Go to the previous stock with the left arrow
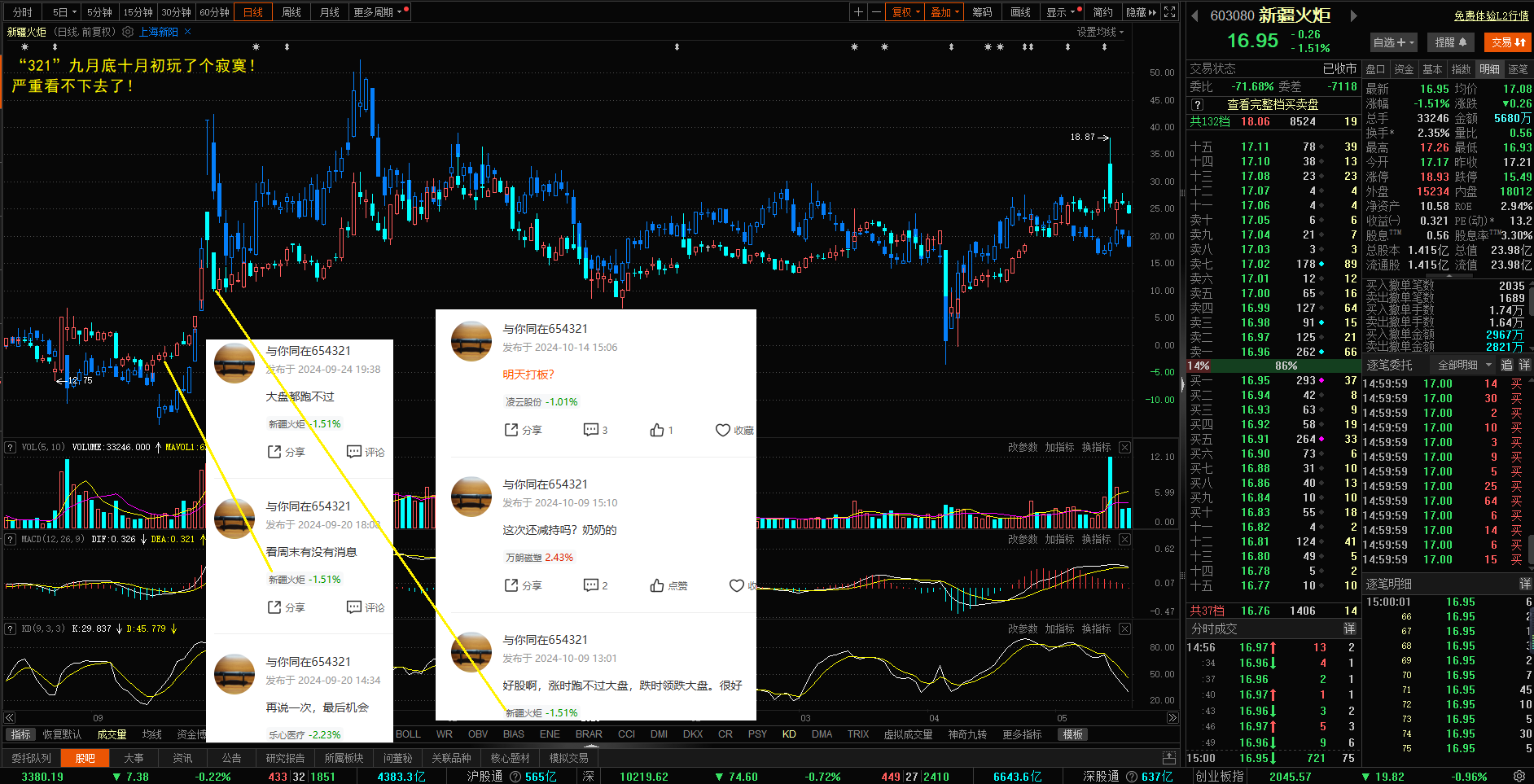Image resolution: width=1534 pixels, height=784 pixels. point(1194,15)
